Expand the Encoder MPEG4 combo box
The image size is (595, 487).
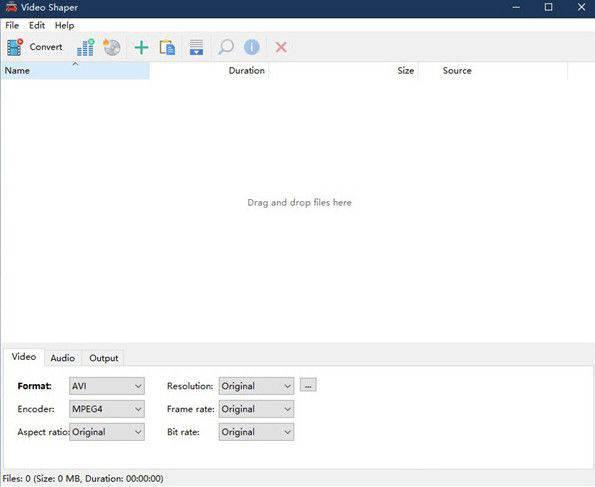point(107,409)
